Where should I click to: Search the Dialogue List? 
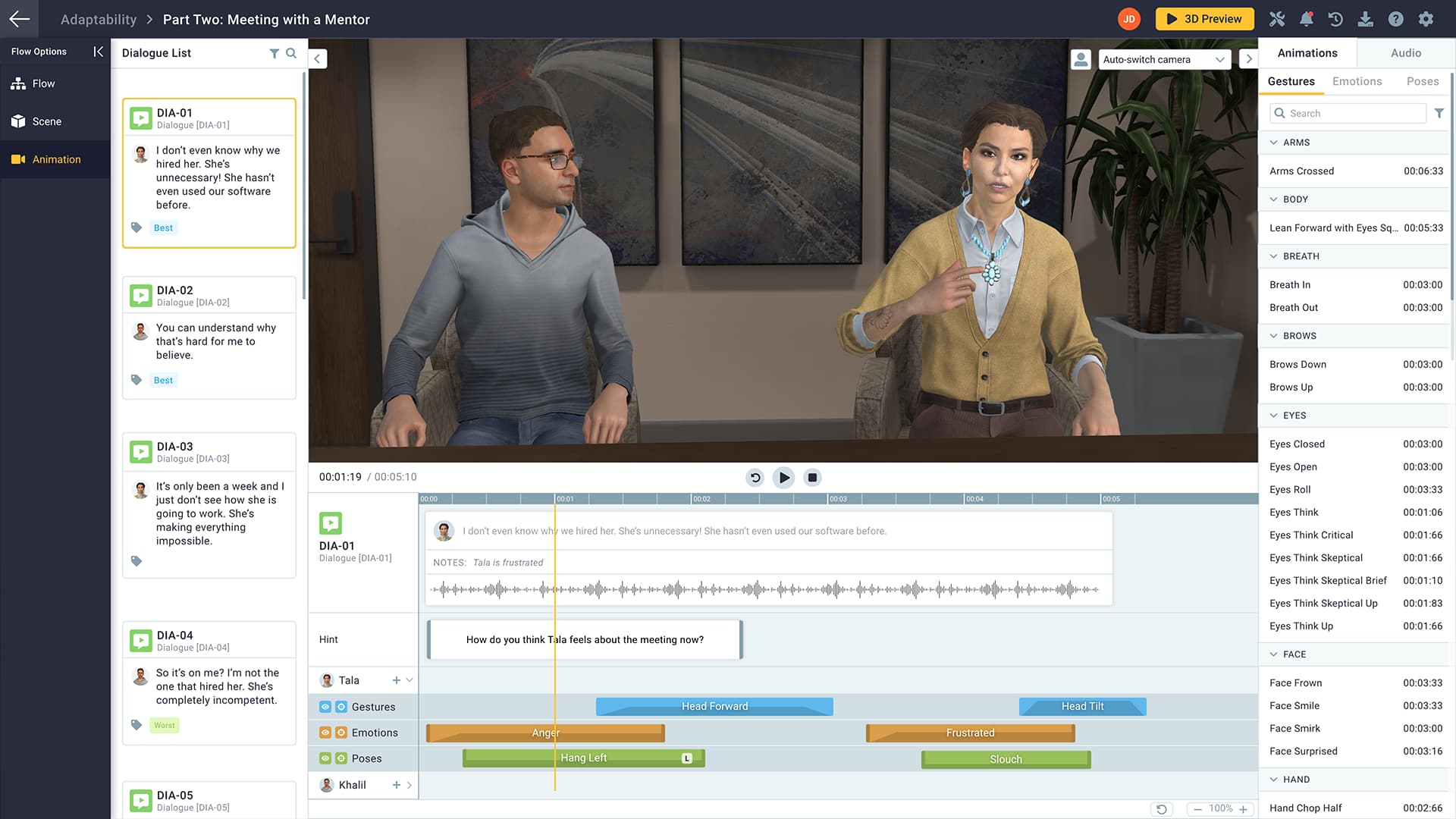coord(291,53)
